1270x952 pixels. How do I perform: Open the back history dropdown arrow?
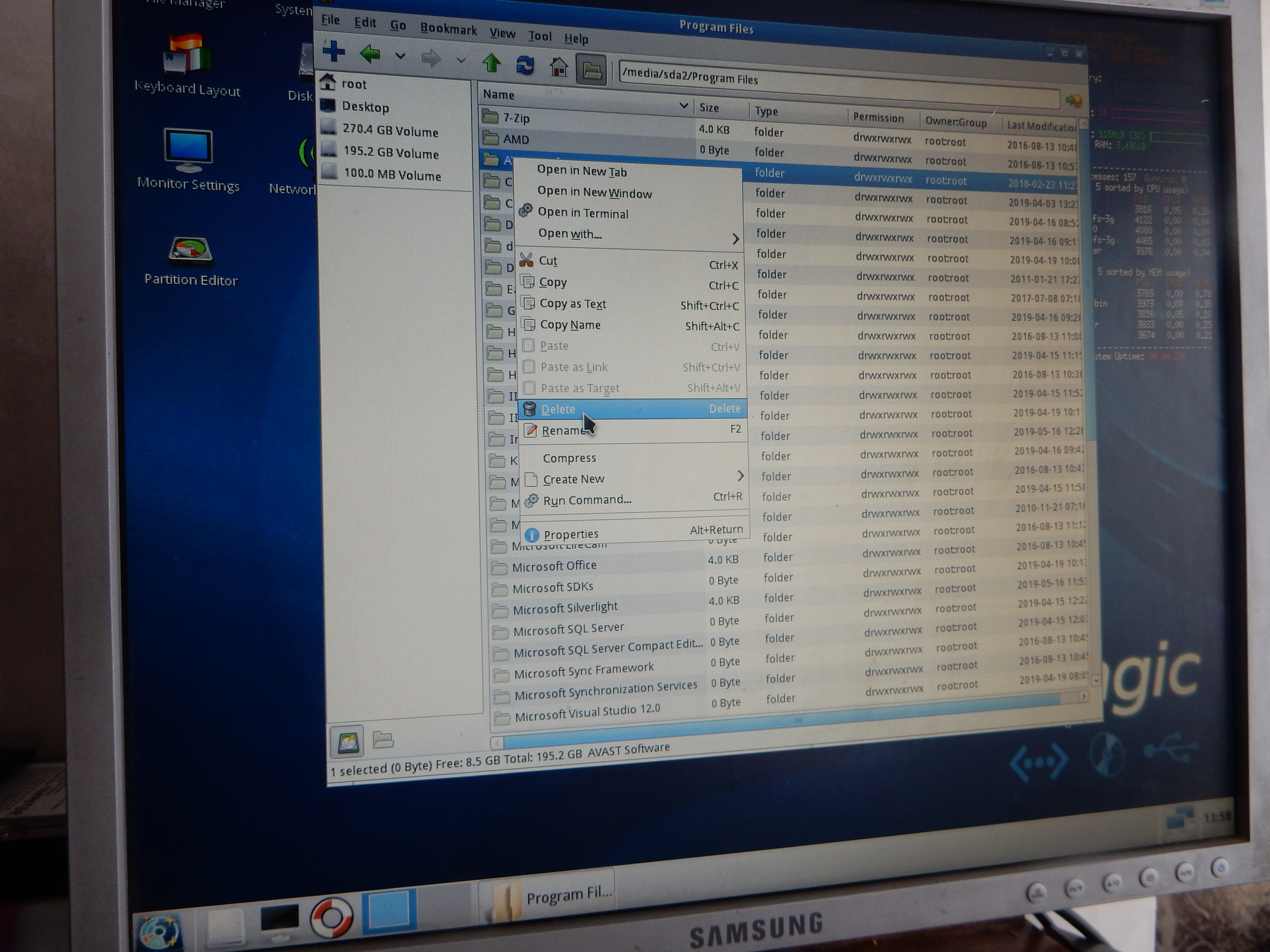400,56
